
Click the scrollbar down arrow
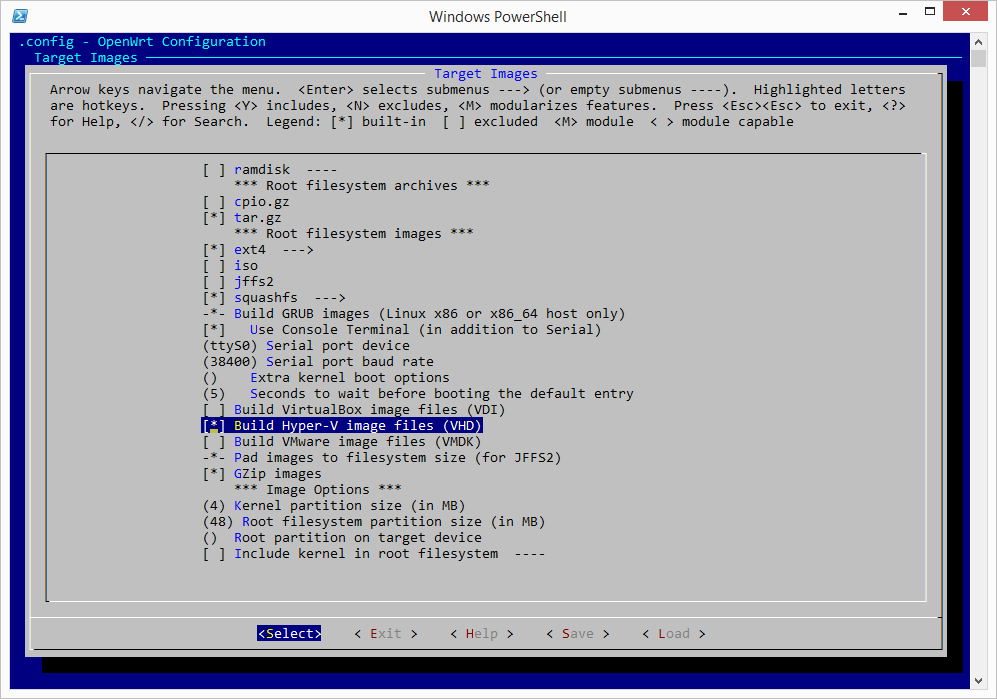click(979, 681)
